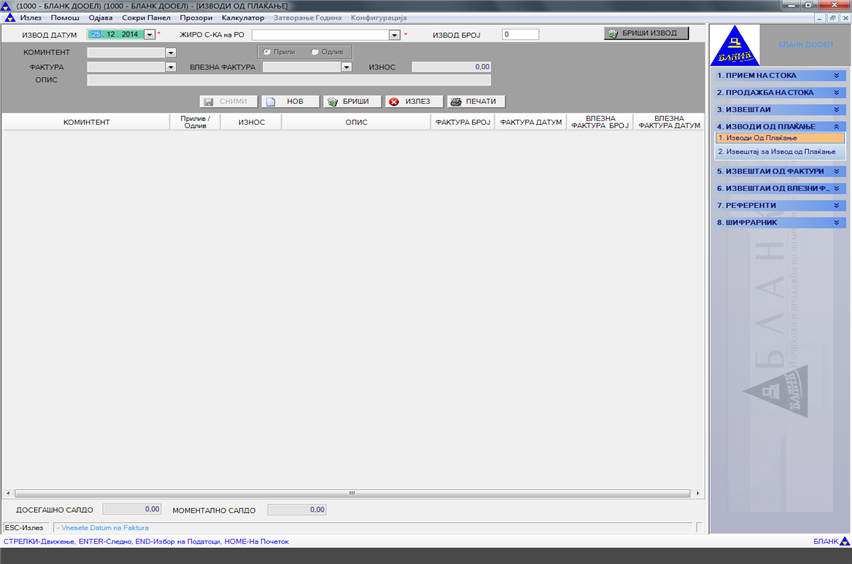Image resolution: width=852 pixels, height=564 pixels.
Task: Click the Сокри Панел menu item
Action: [146, 18]
